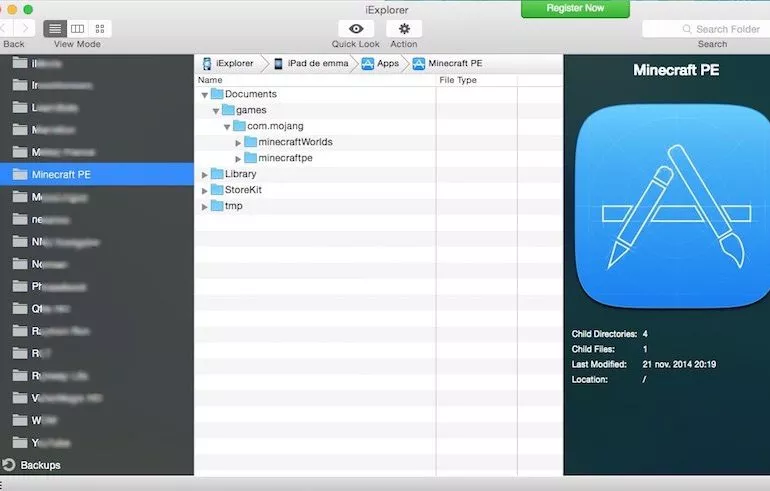Open the minecraftpe folder icon
Screen dimensions: 770x491
[x=250, y=158]
